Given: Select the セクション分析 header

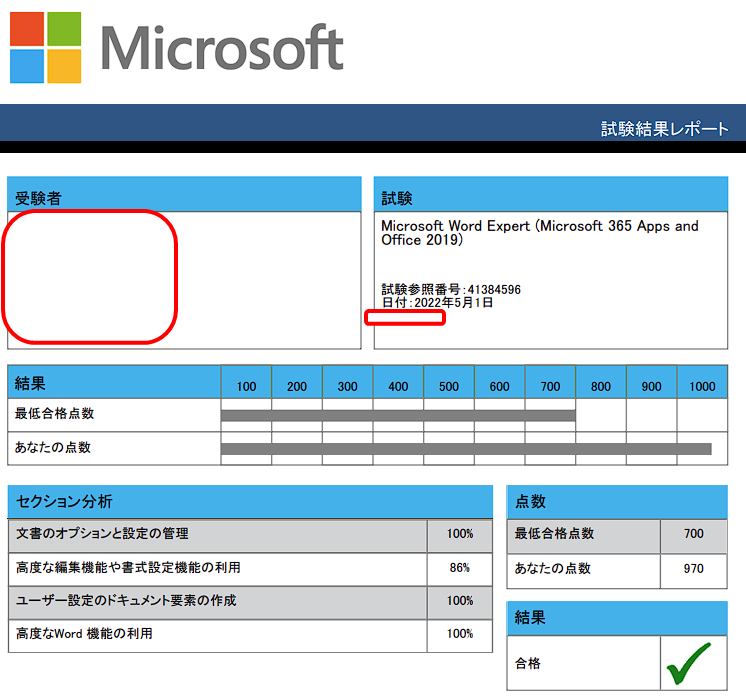Looking at the screenshot, I should [x=64, y=501].
